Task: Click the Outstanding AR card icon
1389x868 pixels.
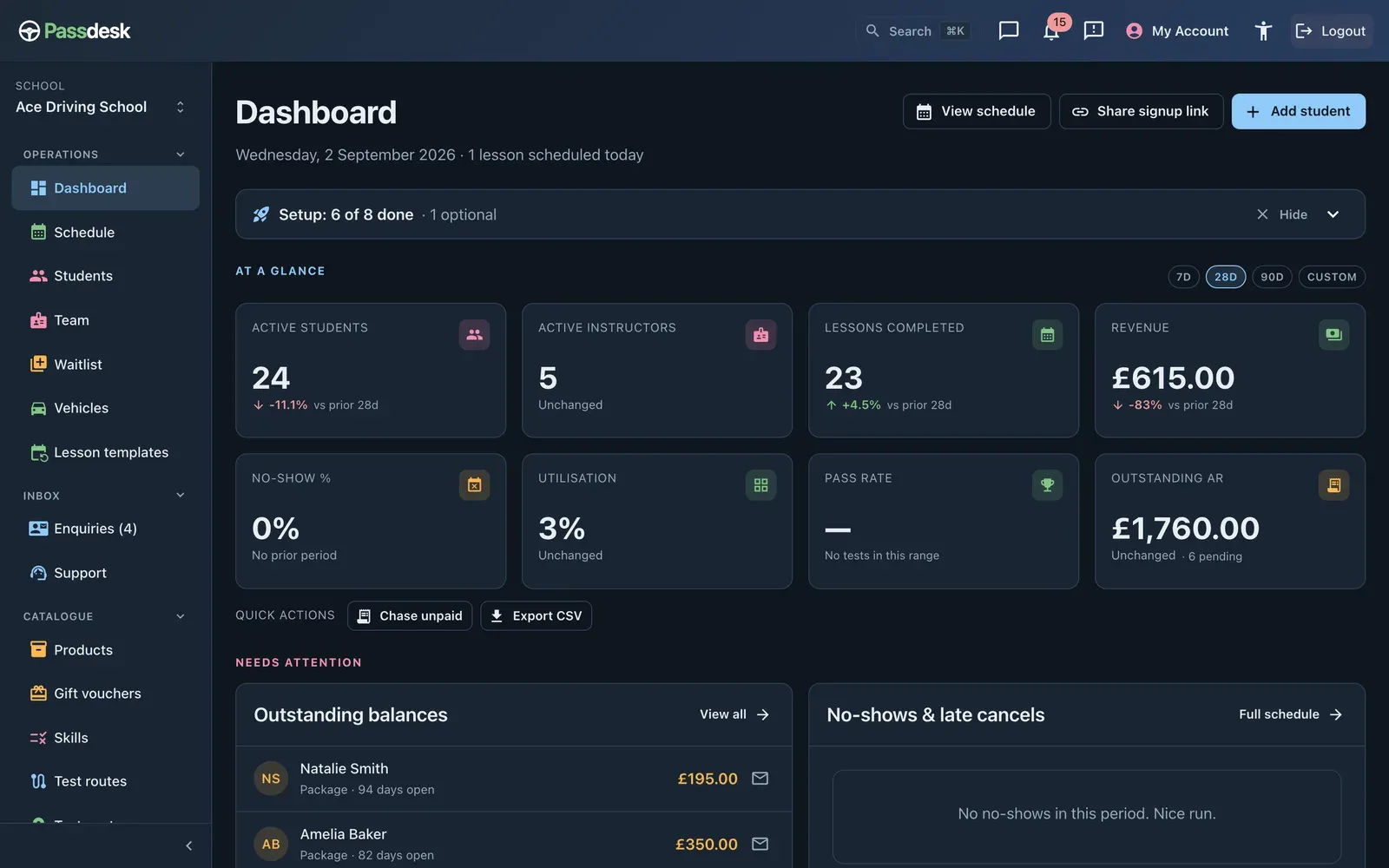Action: tap(1333, 485)
